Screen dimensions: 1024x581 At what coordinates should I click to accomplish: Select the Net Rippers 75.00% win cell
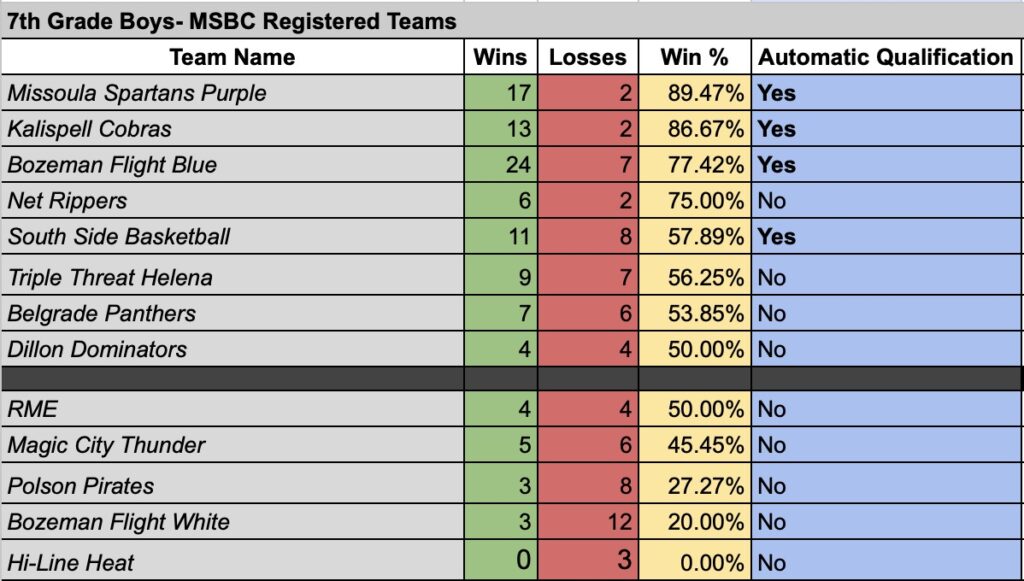tap(695, 201)
